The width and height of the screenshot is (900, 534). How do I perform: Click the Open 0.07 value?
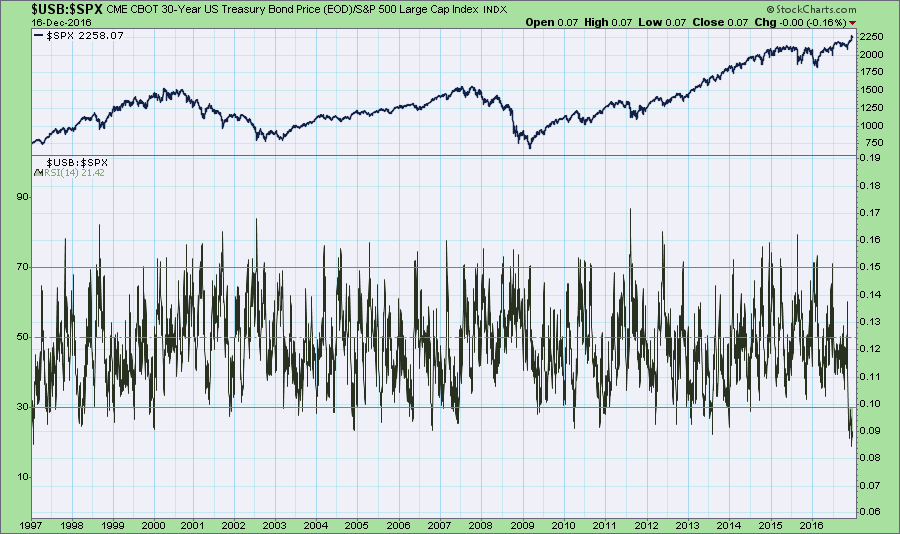click(x=552, y=22)
